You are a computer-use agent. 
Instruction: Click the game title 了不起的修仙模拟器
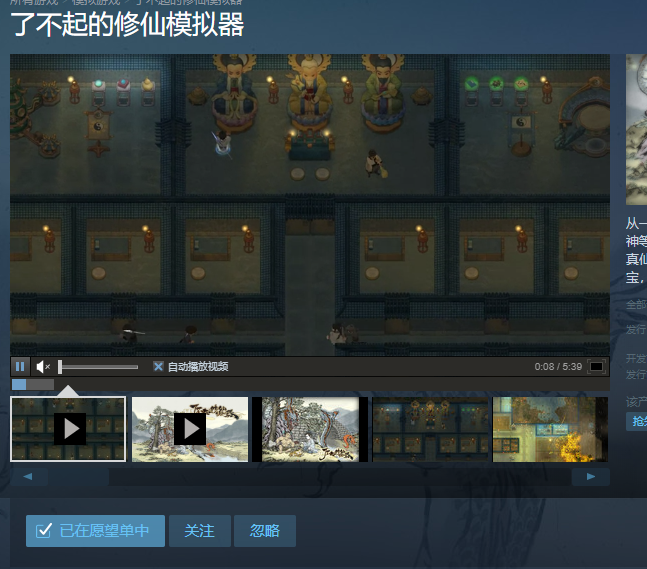pyautogui.click(x=128, y=25)
